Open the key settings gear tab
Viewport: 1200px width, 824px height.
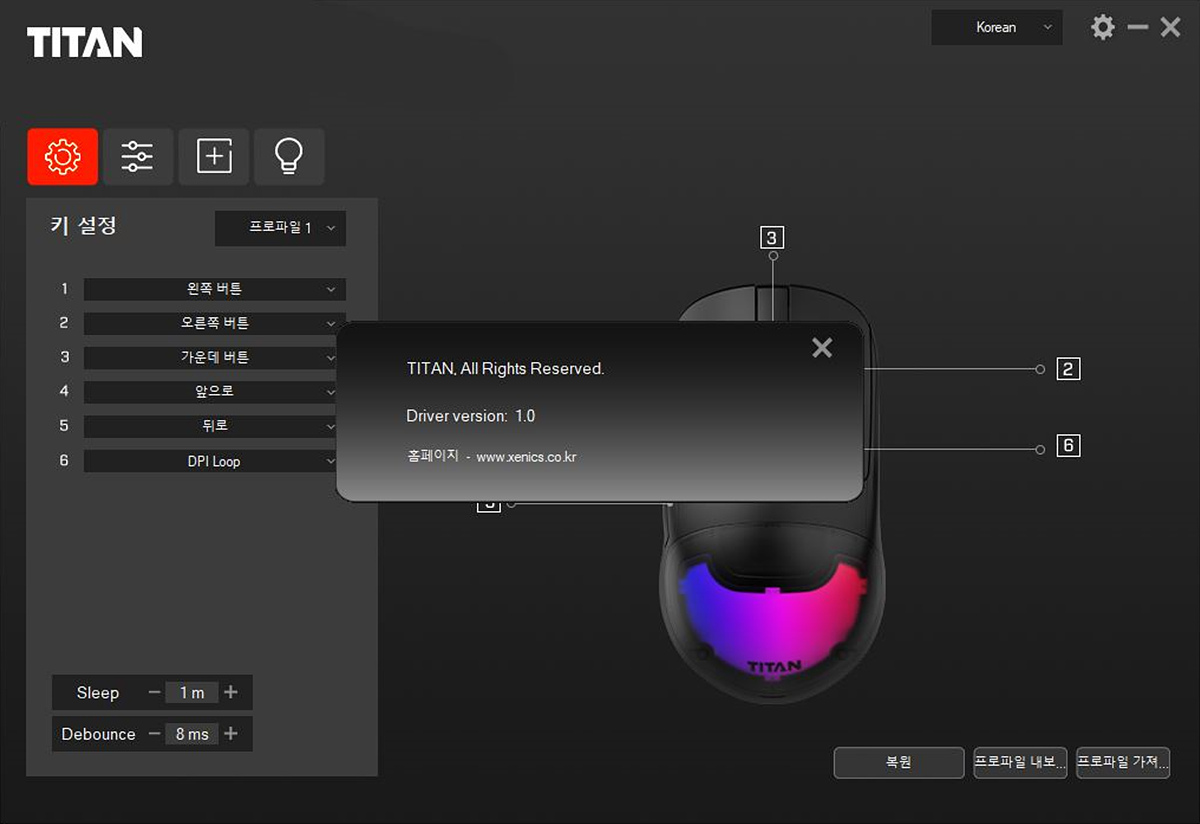tap(62, 156)
